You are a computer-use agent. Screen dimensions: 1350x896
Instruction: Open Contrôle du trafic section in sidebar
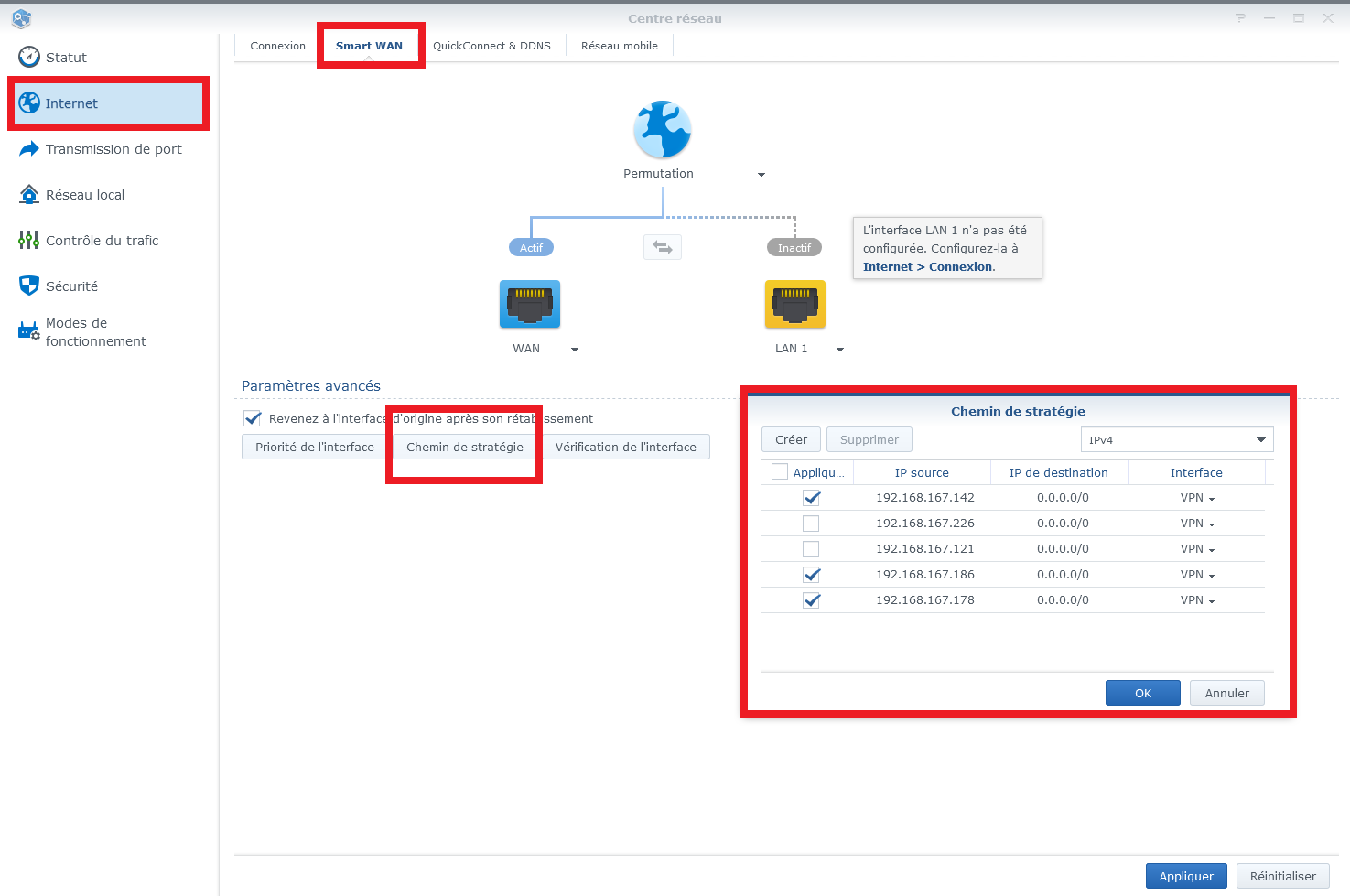[x=108, y=241]
